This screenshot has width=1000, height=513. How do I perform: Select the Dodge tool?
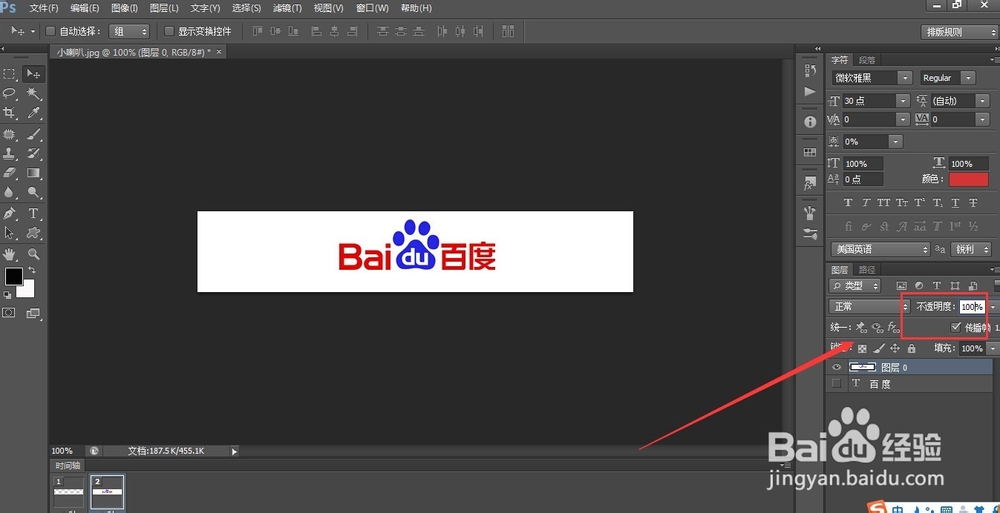click(x=33, y=192)
